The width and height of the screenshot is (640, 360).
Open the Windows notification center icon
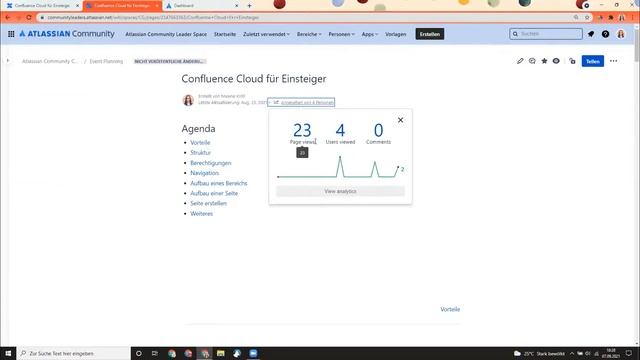click(629, 353)
